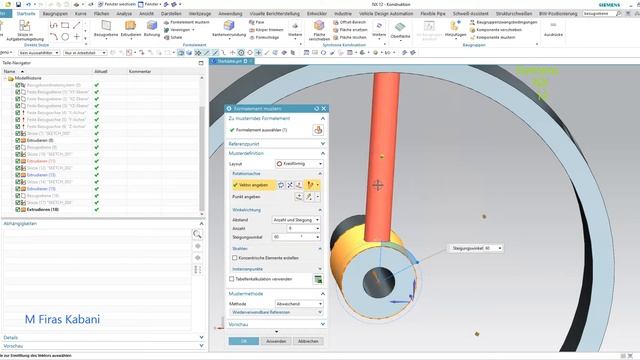Select the Bohrung hole tool

152,26
